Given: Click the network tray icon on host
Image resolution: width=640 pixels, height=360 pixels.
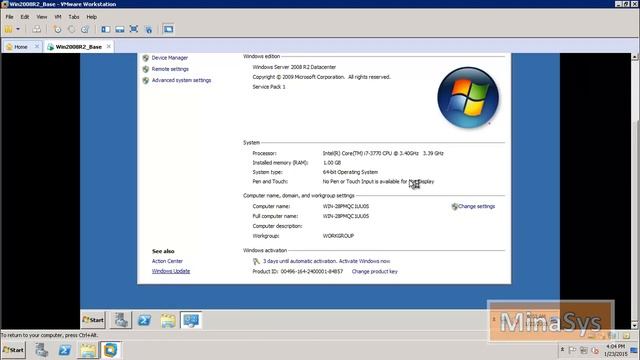Looking at the screenshot, I should click(584, 350).
